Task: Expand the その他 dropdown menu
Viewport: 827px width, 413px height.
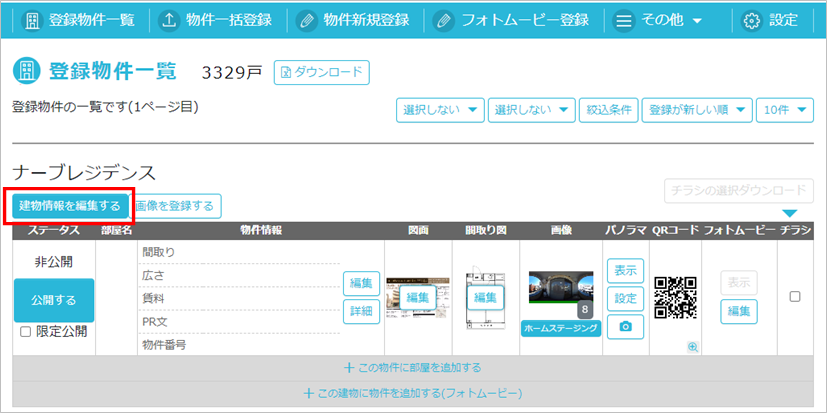Action: [x=658, y=20]
